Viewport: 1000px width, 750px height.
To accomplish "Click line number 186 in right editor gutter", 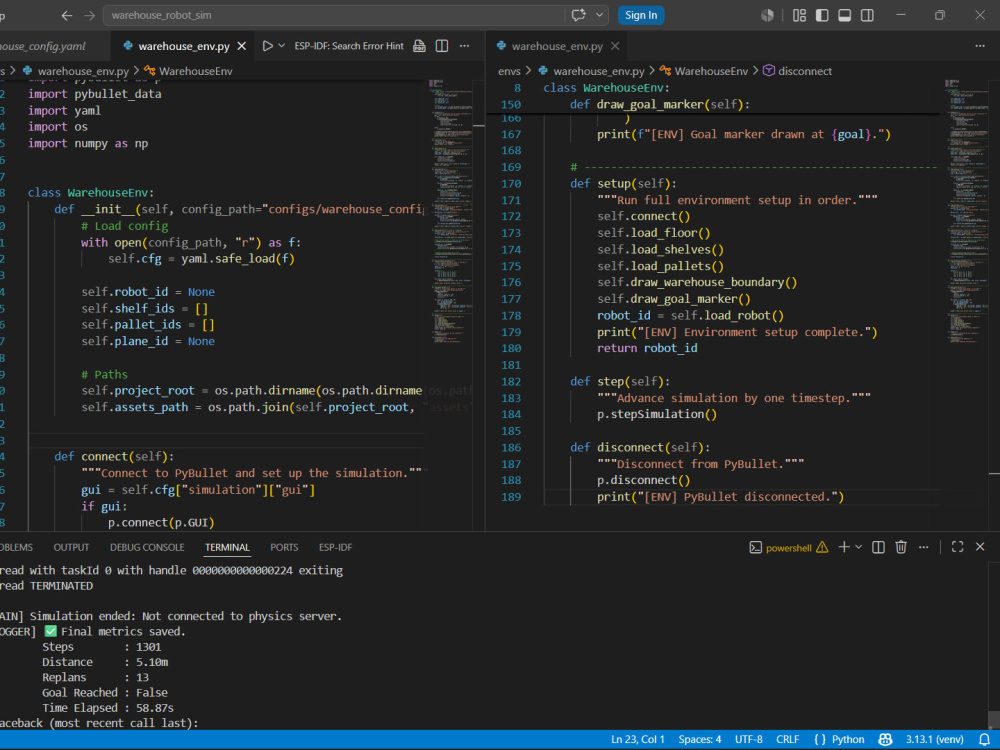I will 511,448.
